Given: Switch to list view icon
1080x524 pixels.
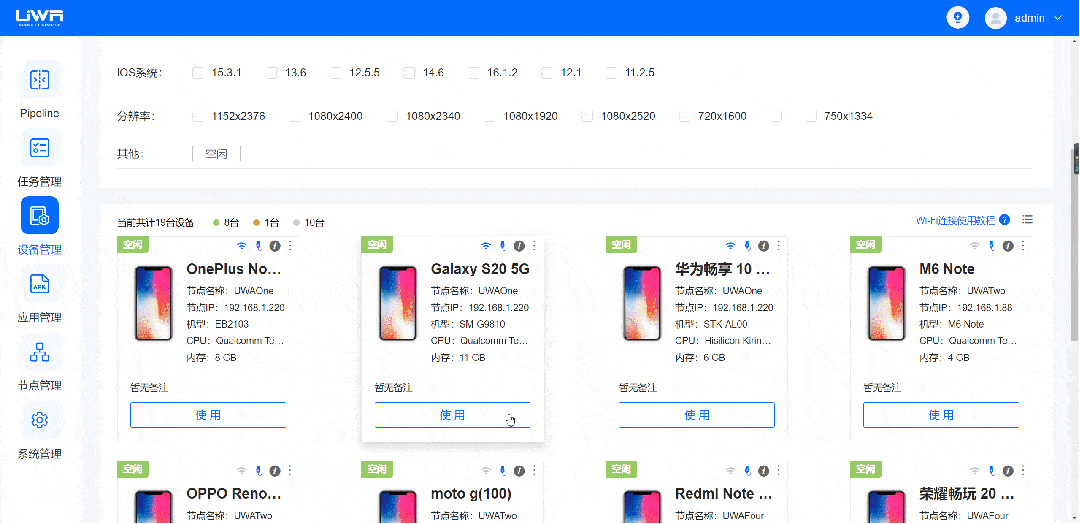Looking at the screenshot, I should pyautogui.click(x=1027, y=220).
